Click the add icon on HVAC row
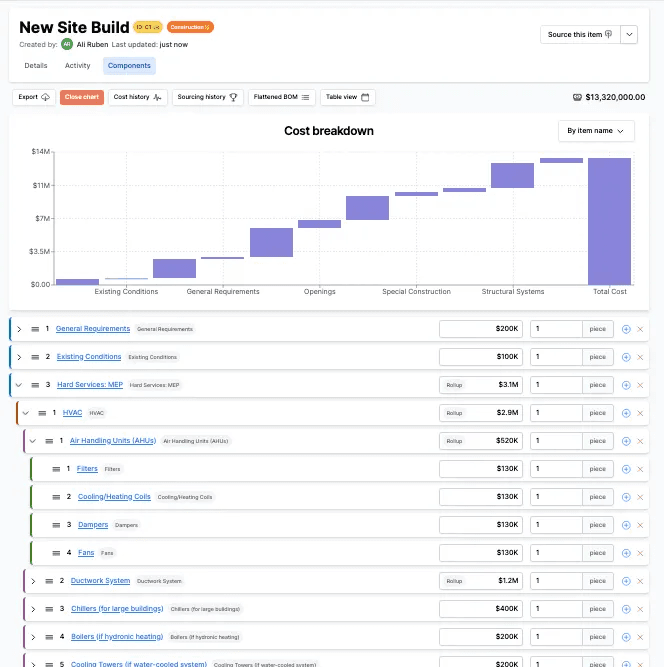The height and width of the screenshot is (667, 664). (626, 413)
